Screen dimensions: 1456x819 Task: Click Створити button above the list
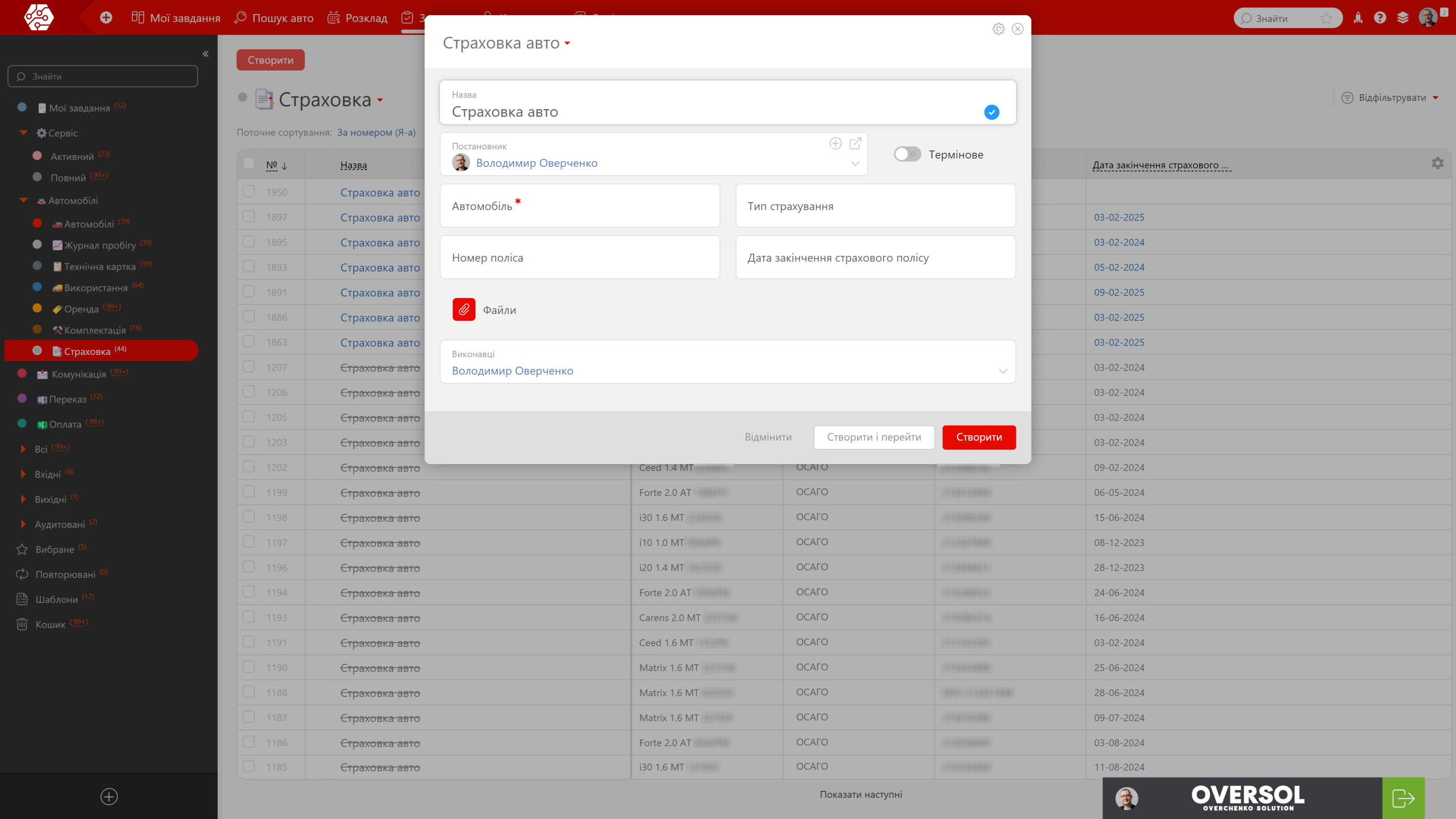[x=270, y=60]
